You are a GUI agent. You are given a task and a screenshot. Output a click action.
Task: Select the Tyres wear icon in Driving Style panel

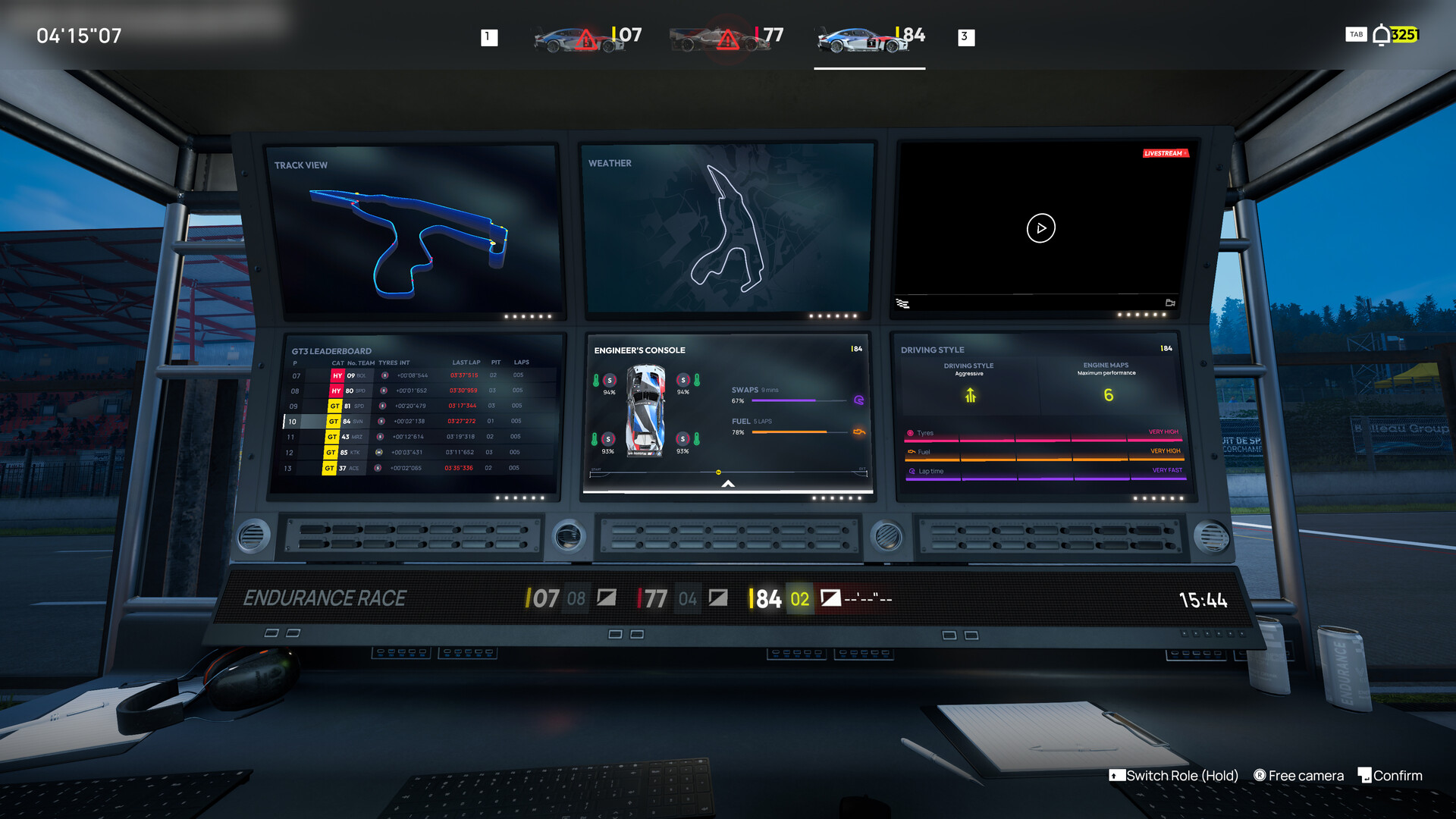(910, 432)
